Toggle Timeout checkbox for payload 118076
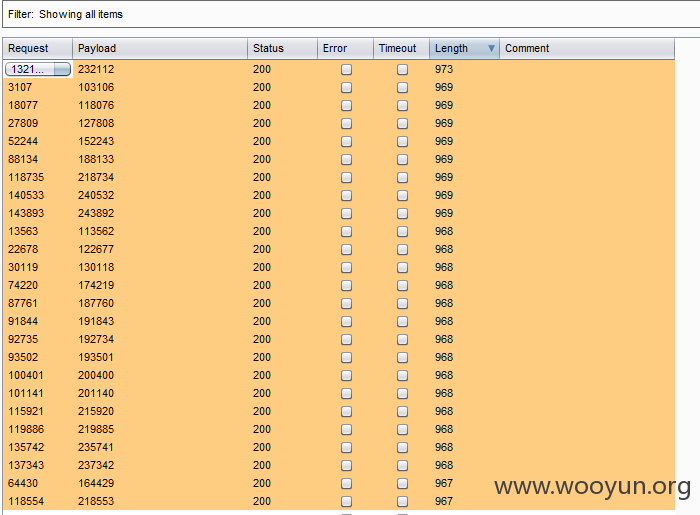700x515 pixels. 402,105
